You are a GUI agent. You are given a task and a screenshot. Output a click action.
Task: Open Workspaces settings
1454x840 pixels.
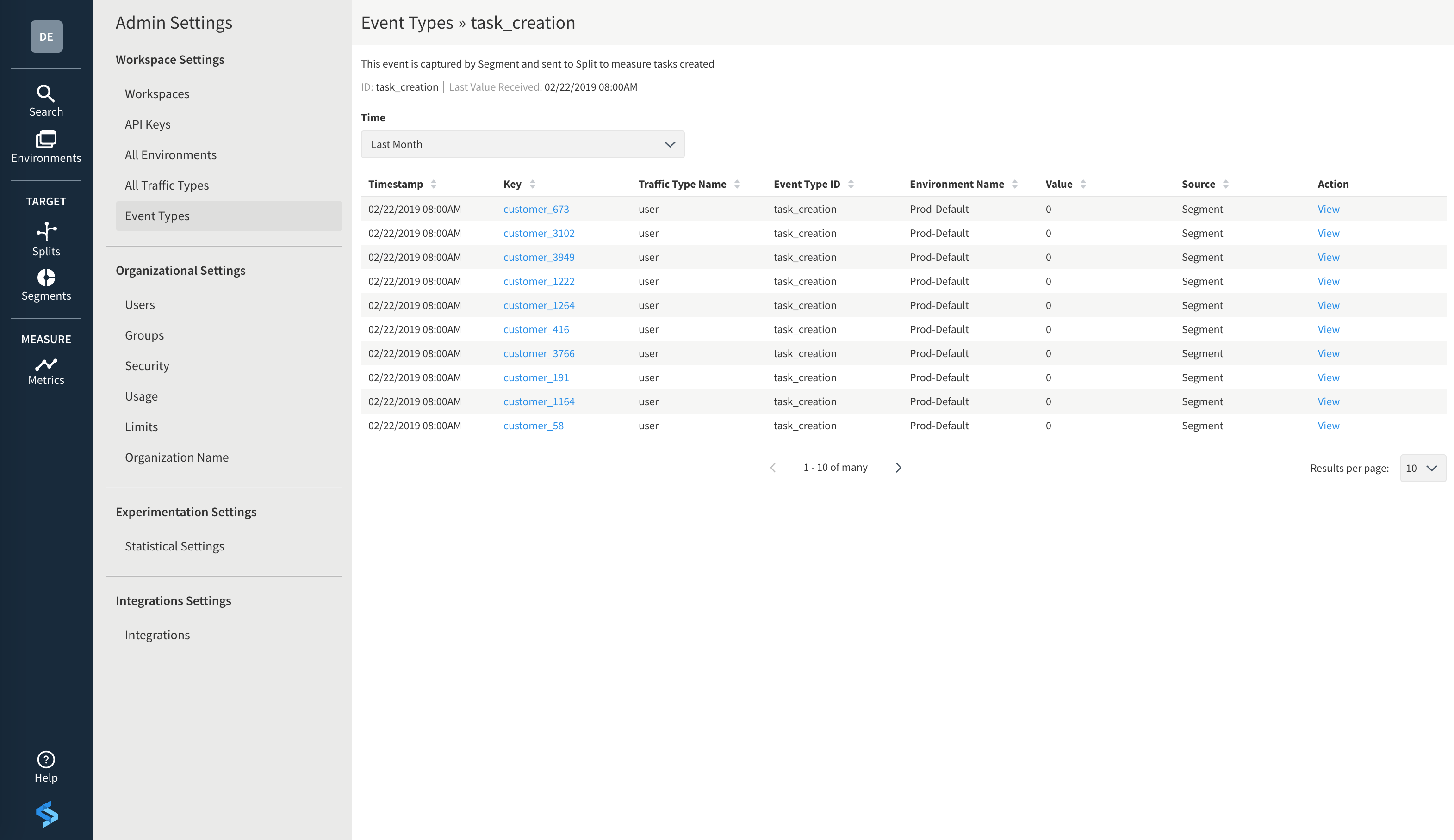[157, 93]
